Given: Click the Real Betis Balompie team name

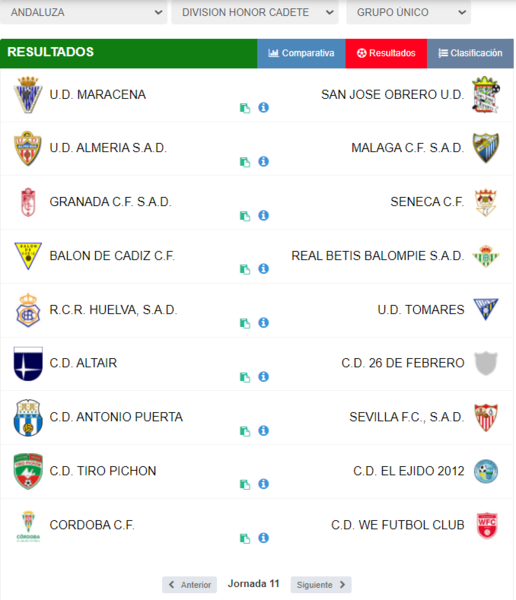Looking at the screenshot, I should coord(378,256).
